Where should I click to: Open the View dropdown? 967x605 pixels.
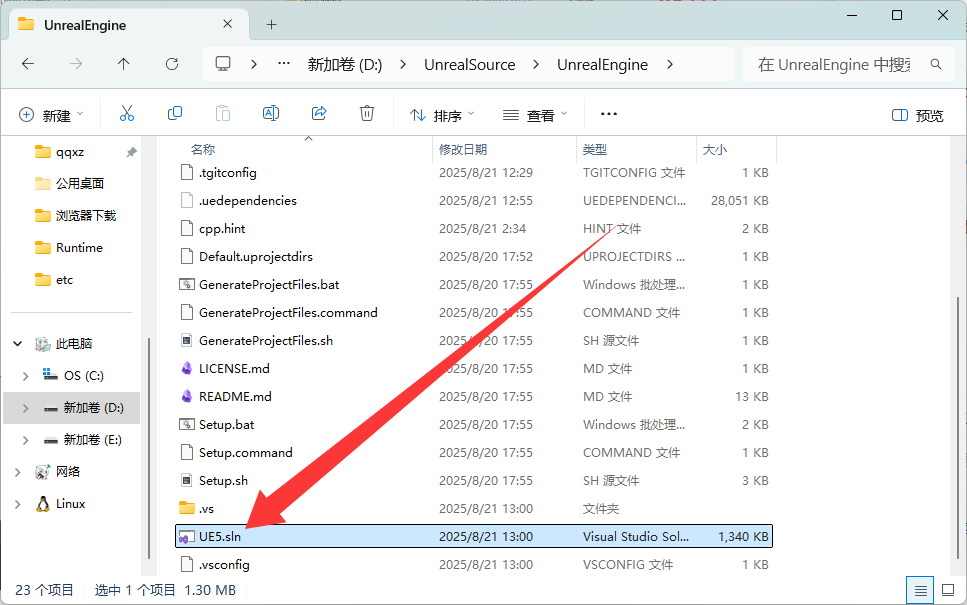pyautogui.click(x=535, y=115)
